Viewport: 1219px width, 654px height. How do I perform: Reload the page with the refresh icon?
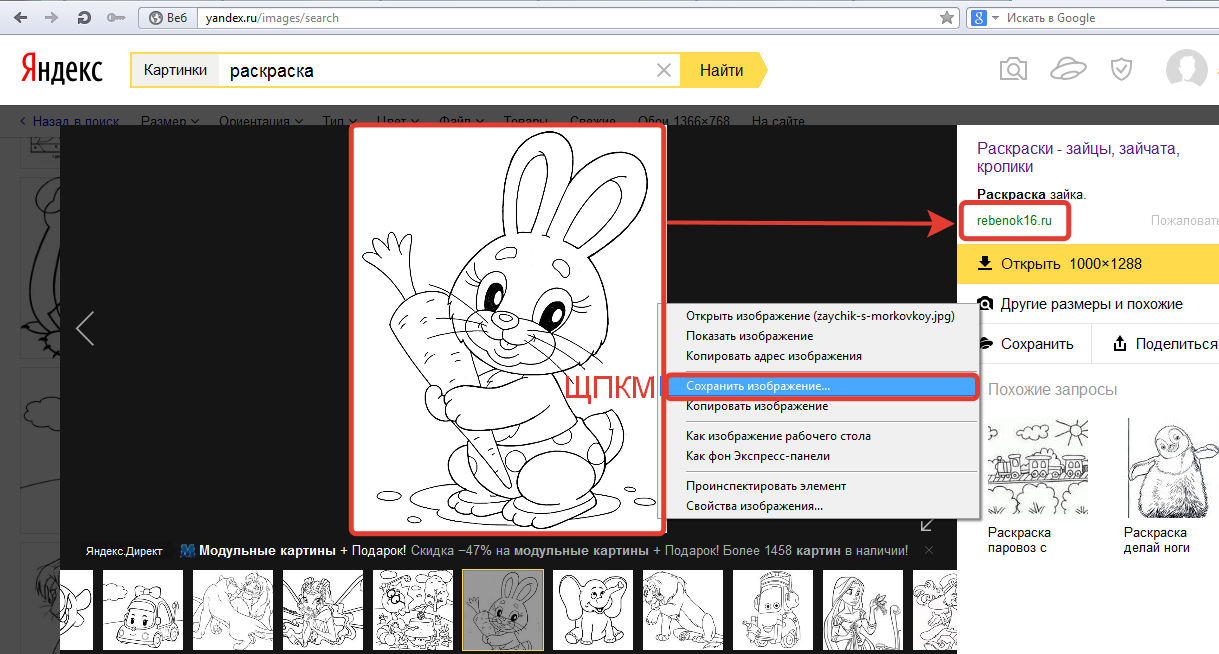click(85, 18)
